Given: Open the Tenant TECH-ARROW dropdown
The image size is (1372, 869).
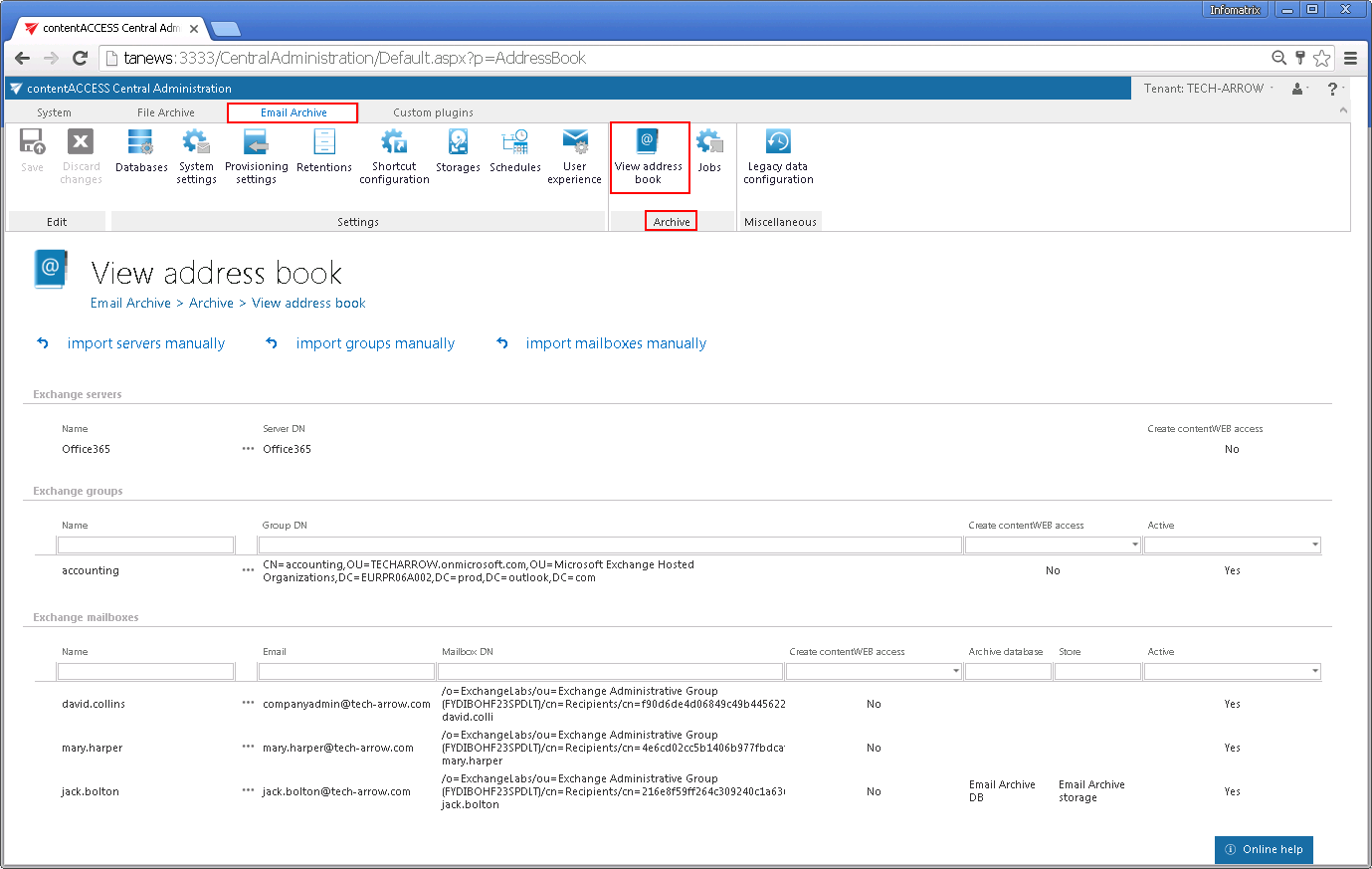Looking at the screenshot, I should pos(1209,89).
